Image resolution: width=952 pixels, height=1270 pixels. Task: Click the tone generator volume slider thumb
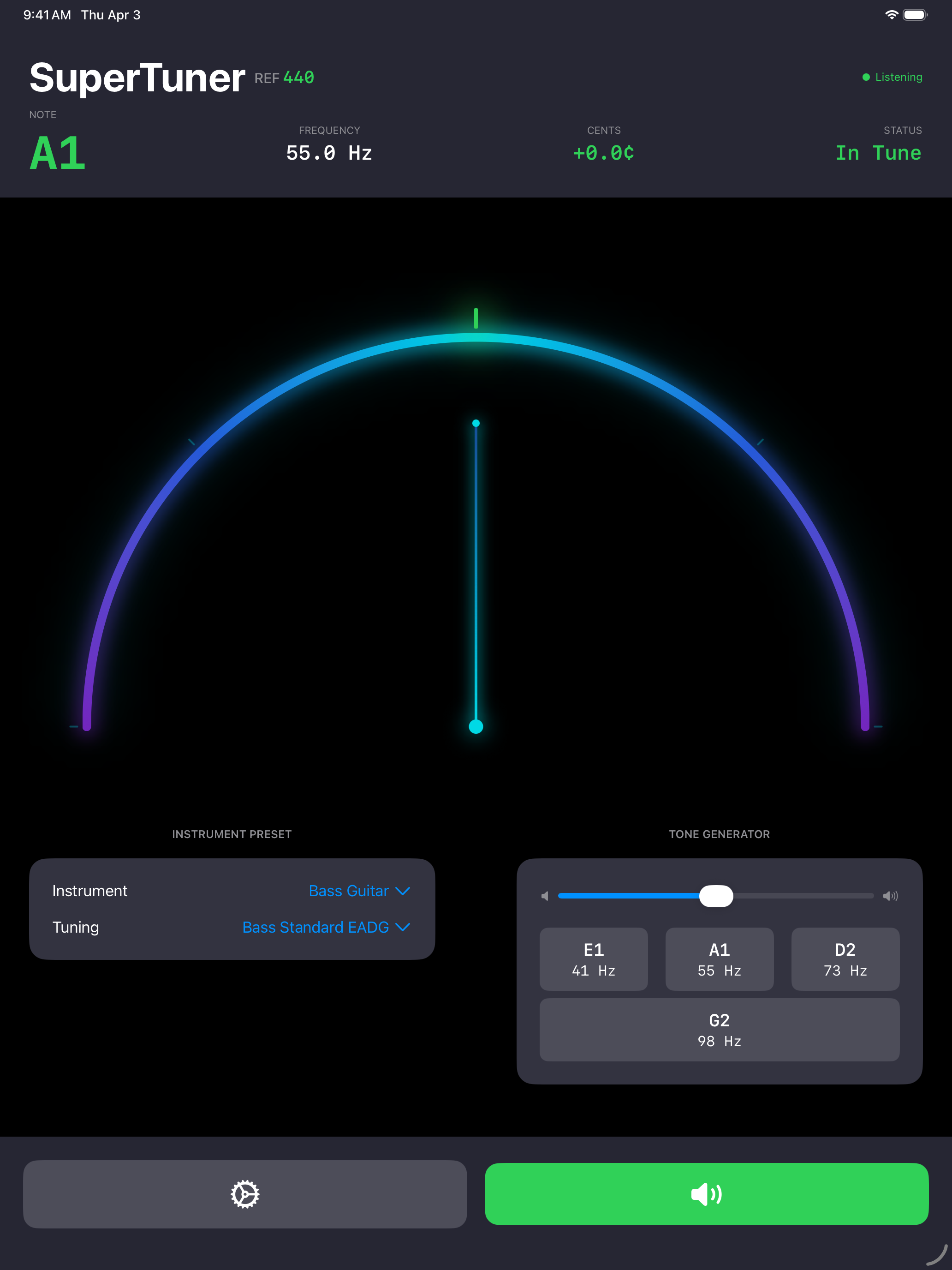click(x=716, y=896)
